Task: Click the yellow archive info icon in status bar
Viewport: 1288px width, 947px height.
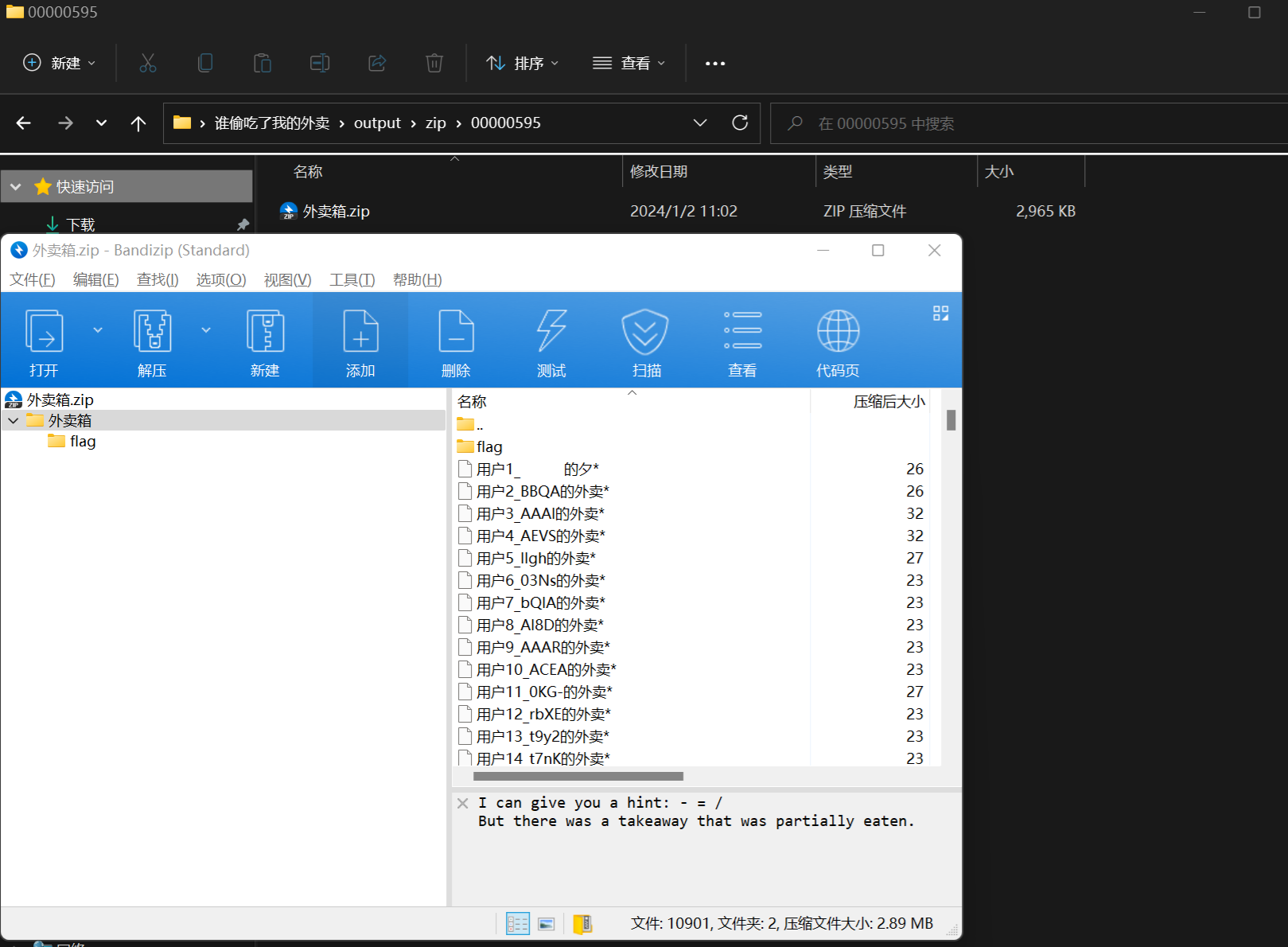Action: pyautogui.click(x=582, y=924)
